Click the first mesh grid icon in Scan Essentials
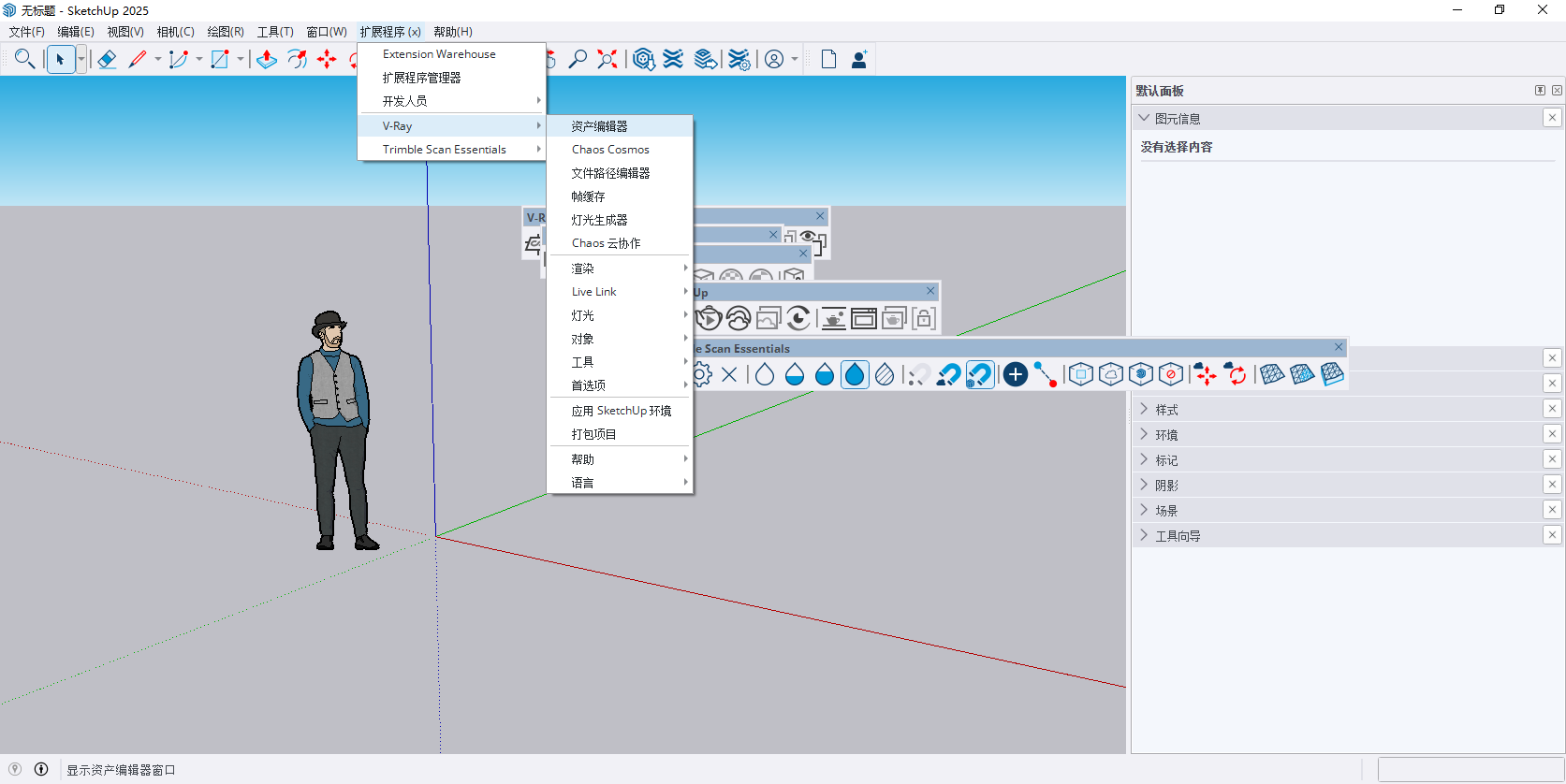 tap(1272, 374)
